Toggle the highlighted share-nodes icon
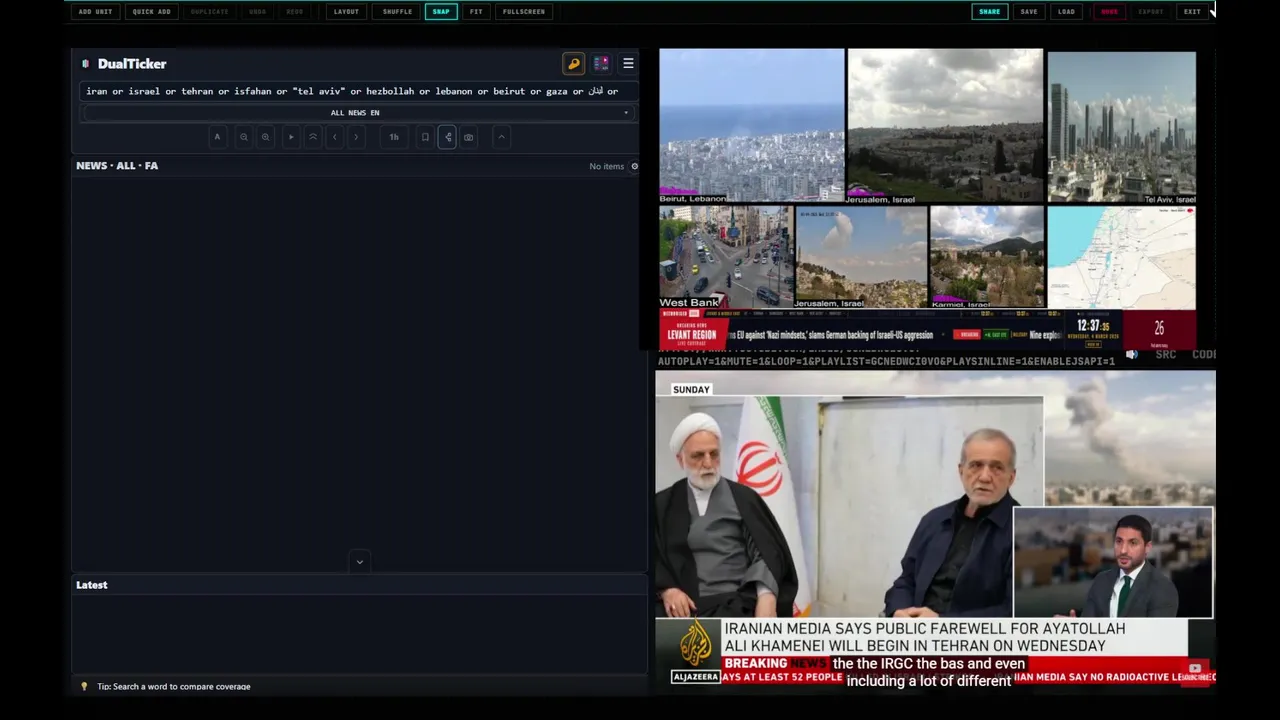 [447, 137]
